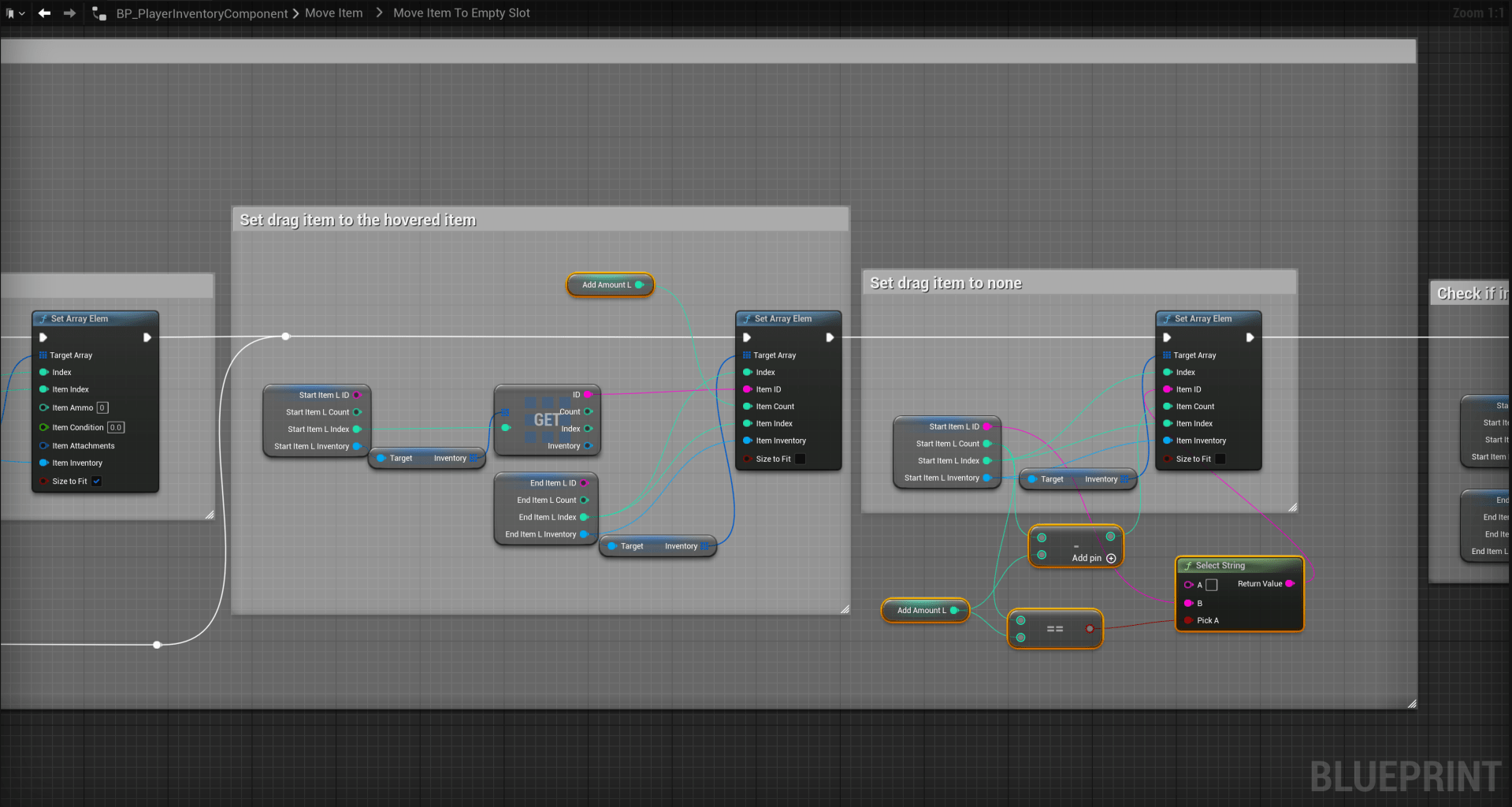Select Move Item To Empty Slot breadcrumb
Image resolution: width=1512 pixels, height=807 pixels.
point(462,13)
